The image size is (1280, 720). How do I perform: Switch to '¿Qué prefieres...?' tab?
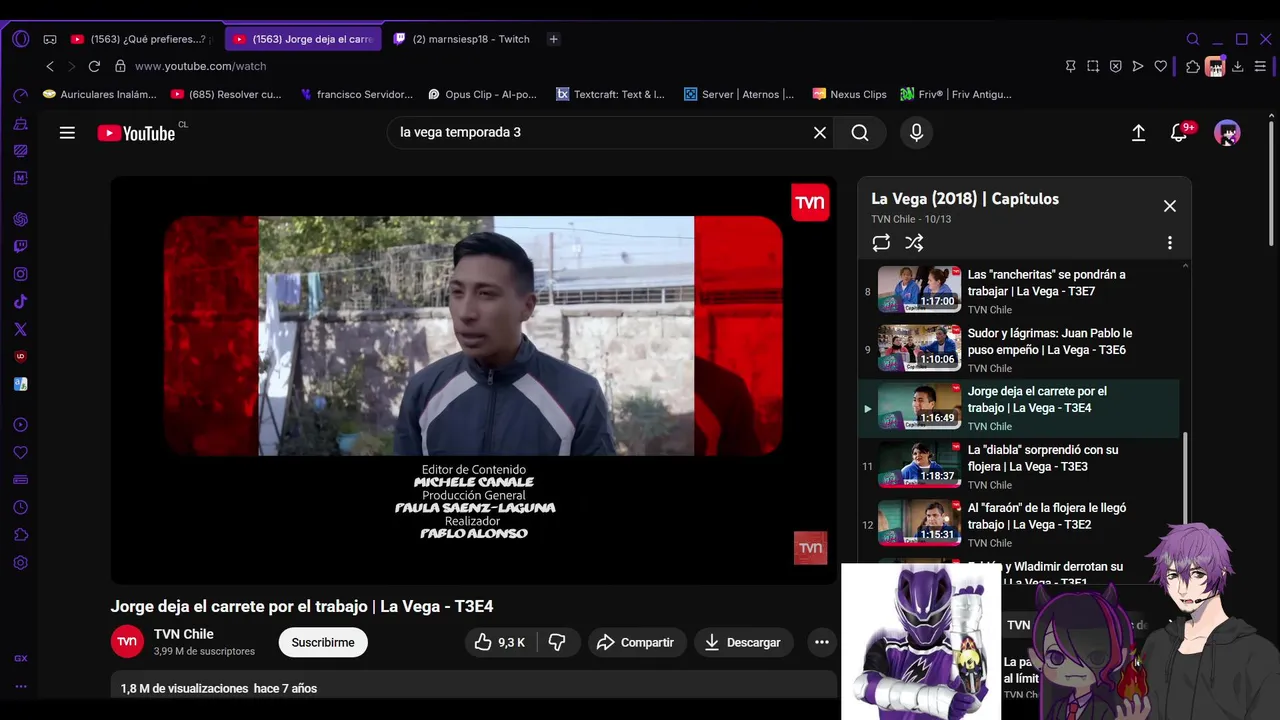click(x=141, y=39)
